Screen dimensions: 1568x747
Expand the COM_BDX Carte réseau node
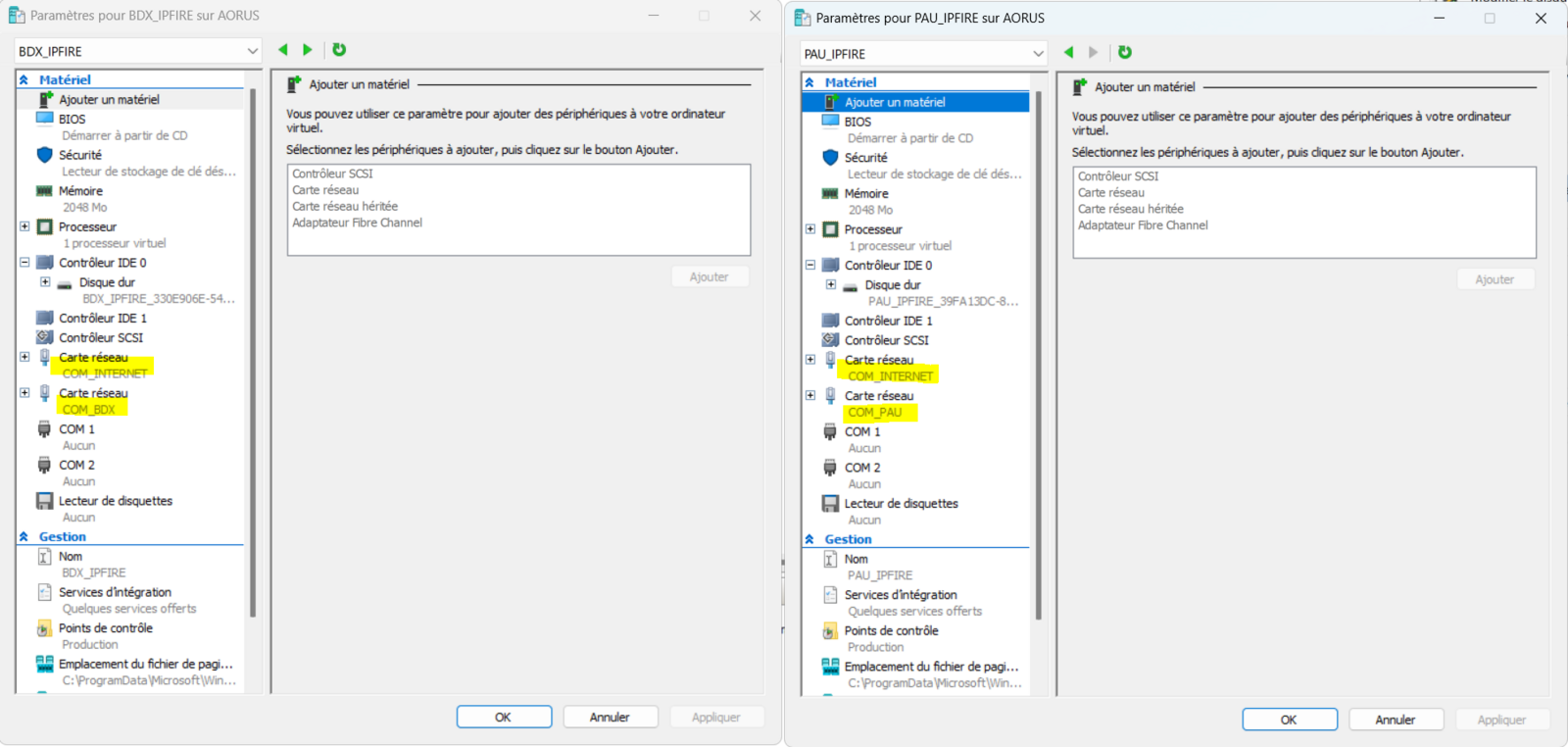[24, 393]
